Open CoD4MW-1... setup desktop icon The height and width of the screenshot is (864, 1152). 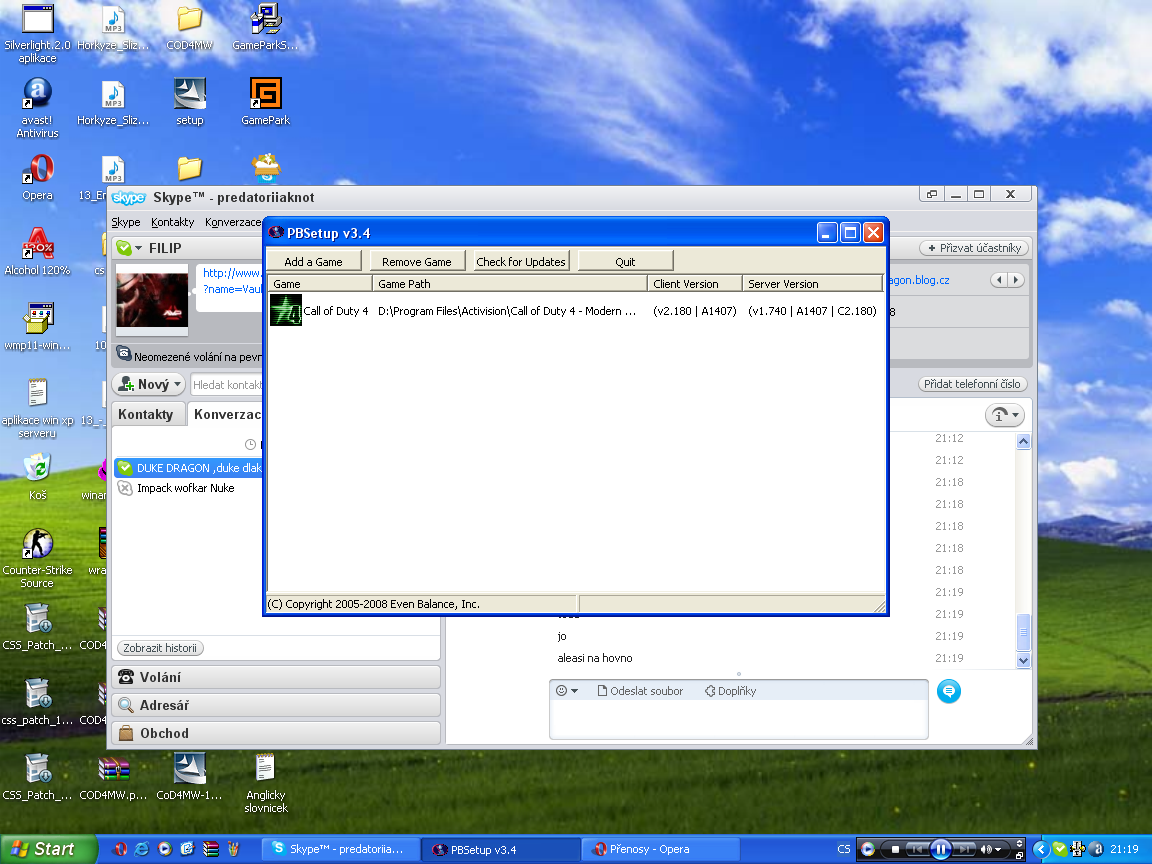click(x=190, y=777)
